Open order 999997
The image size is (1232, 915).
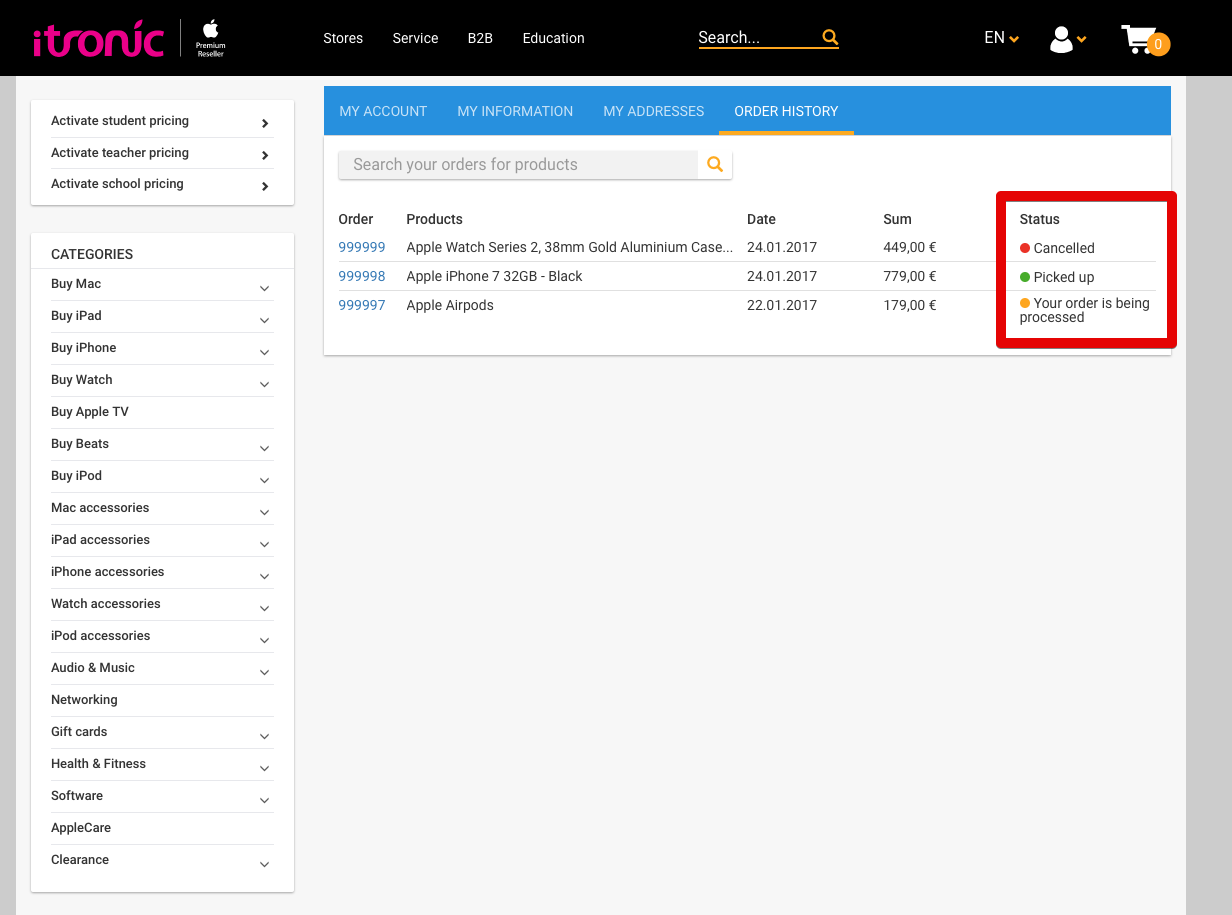pyautogui.click(x=362, y=305)
